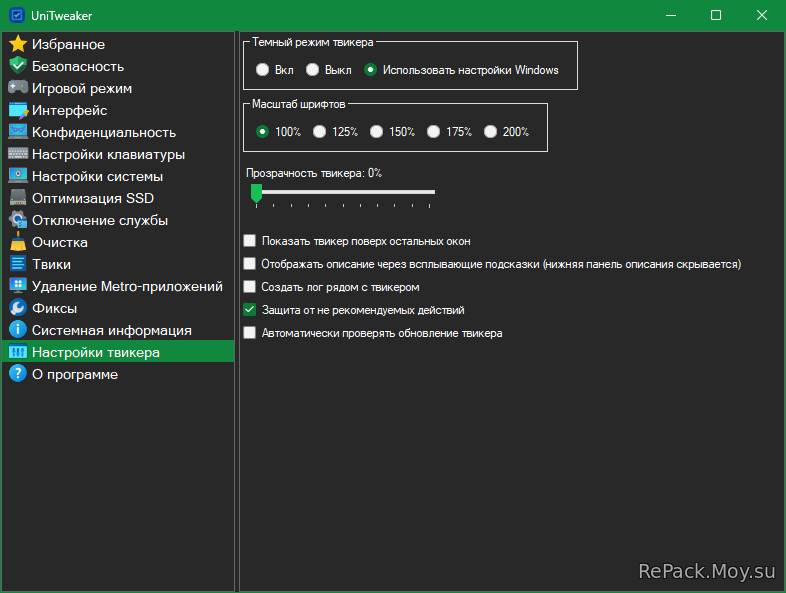Uncheck Защита от не рекомендуемых действий
Image resolution: width=786 pixels, height=593 pixels.
250,310
